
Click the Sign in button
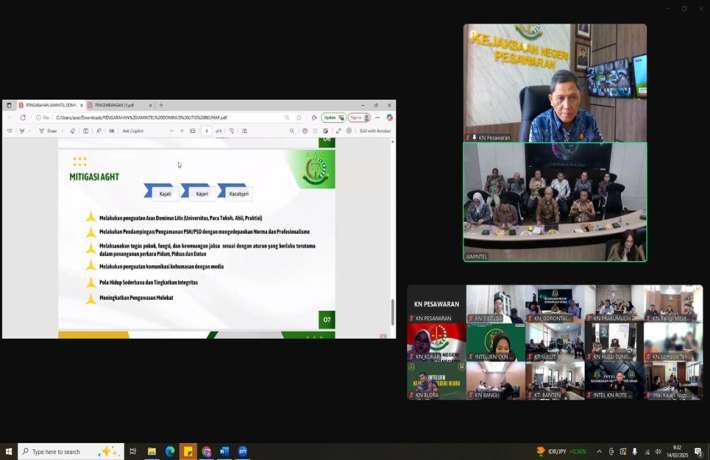[x=357, y=117]
